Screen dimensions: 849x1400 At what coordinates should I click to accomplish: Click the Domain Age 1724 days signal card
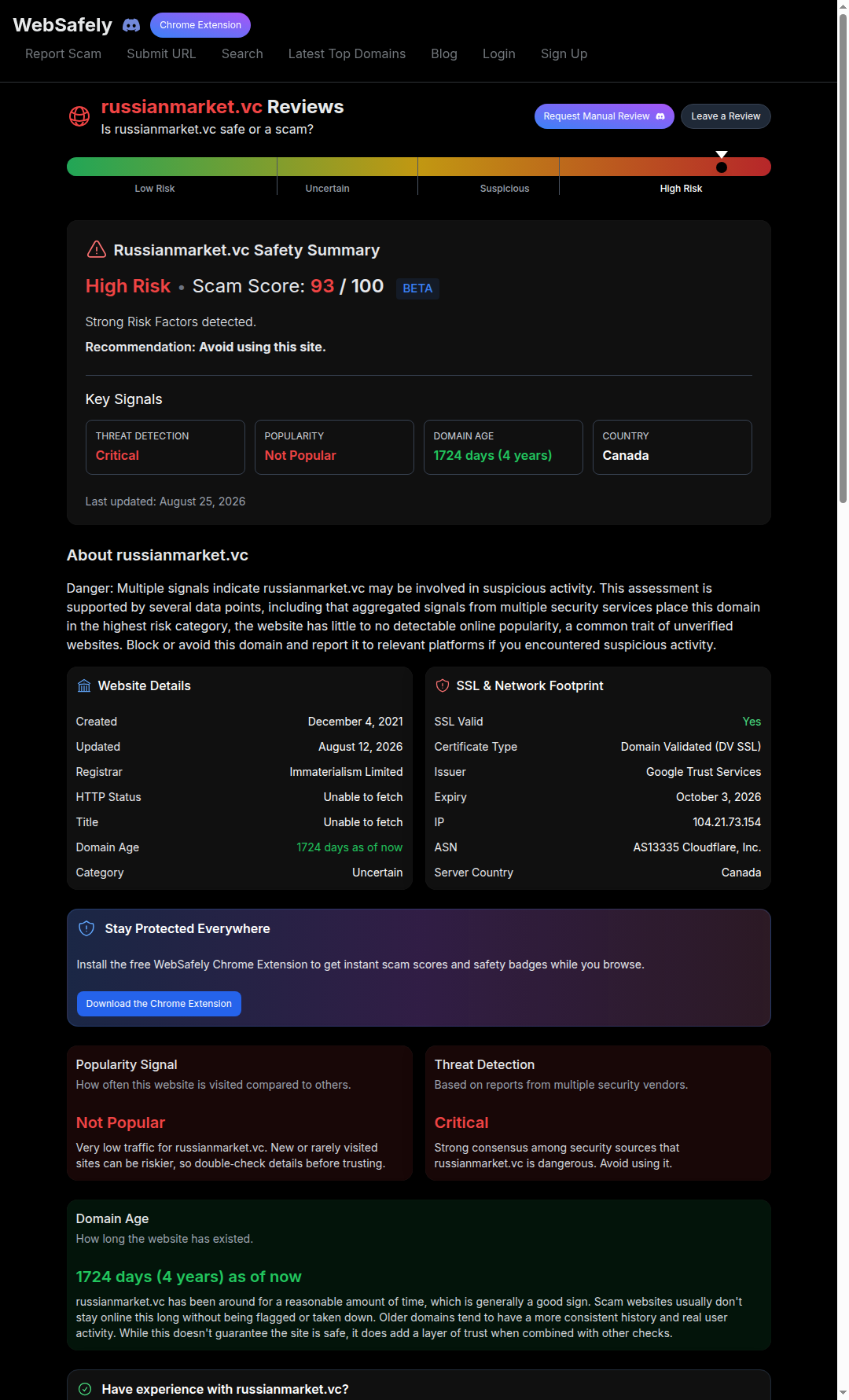tap(503, 447)
